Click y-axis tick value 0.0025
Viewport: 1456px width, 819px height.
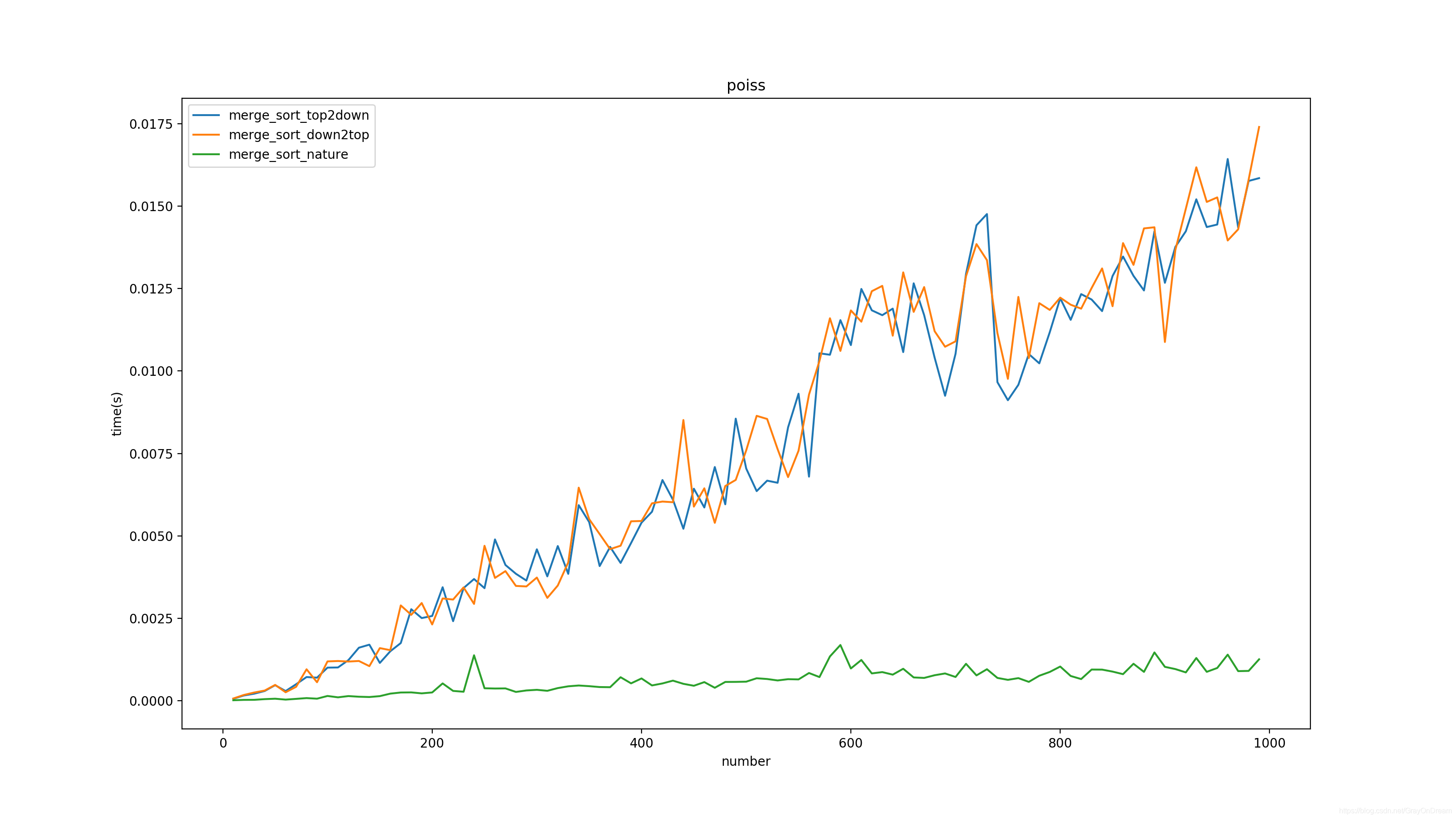(151, 619)
